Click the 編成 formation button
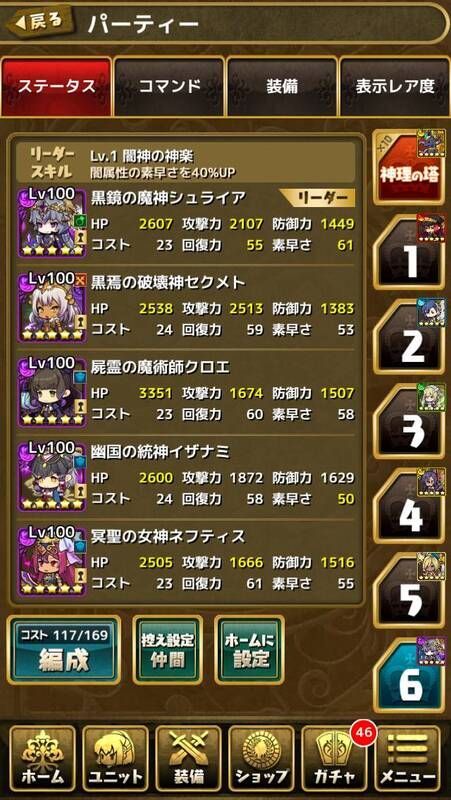Image resolution: width=451 pixels, height=800 pixels. point(64,650)
